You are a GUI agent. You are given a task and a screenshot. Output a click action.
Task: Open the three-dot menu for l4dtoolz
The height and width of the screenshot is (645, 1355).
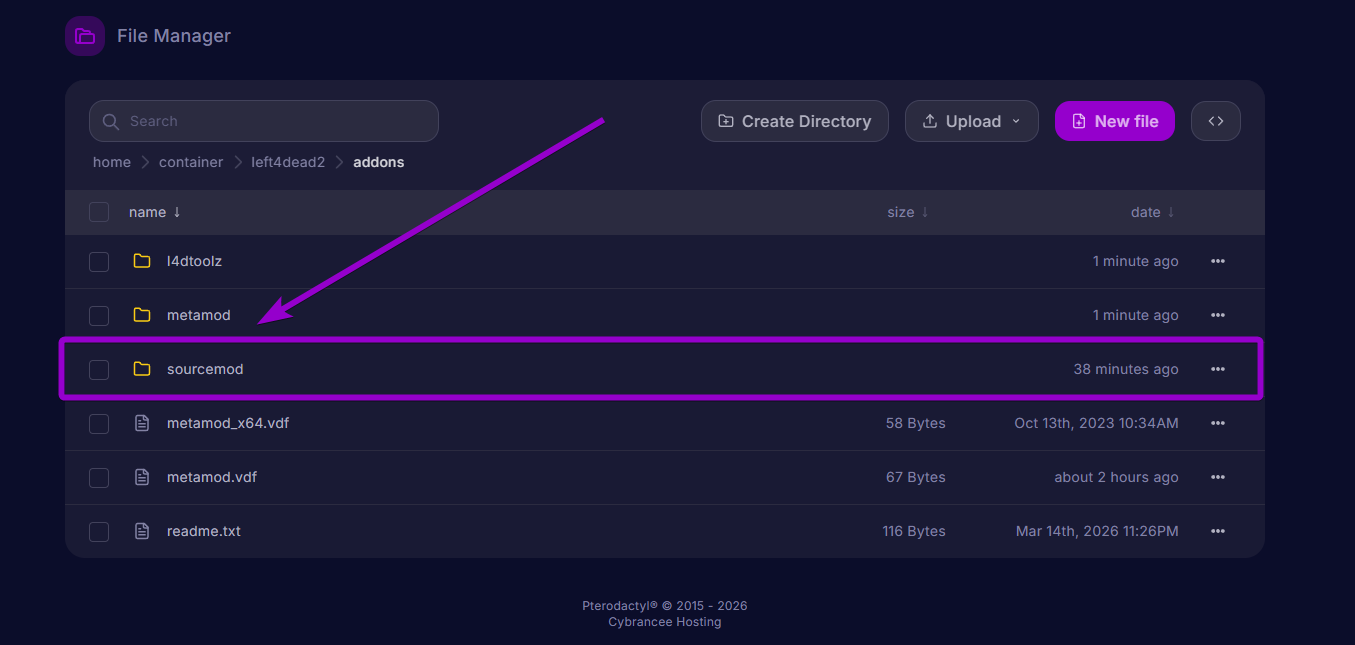pyautogui.click(x=1217, y=261)
